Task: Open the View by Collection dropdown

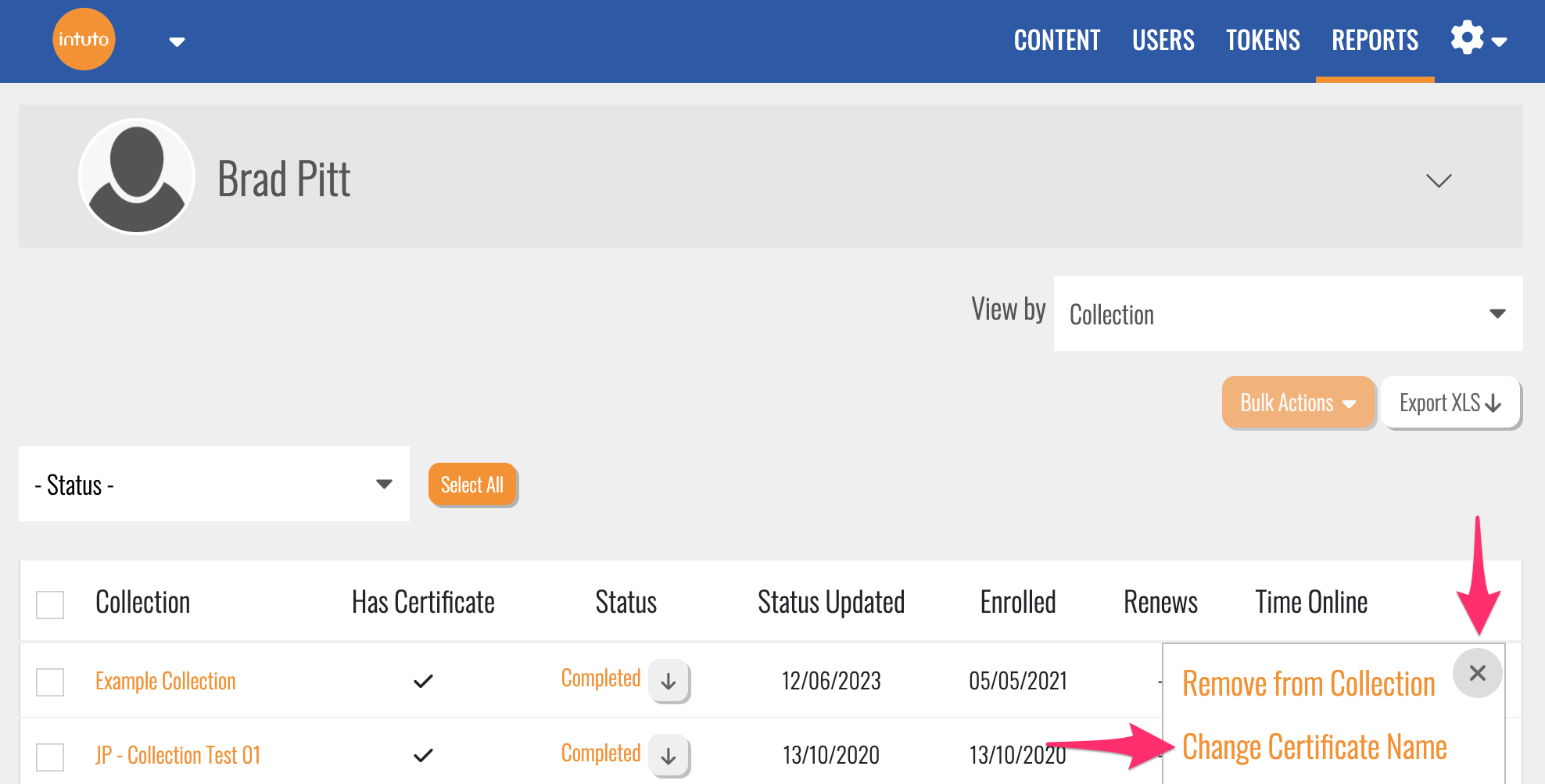Action: (1287, 313)
